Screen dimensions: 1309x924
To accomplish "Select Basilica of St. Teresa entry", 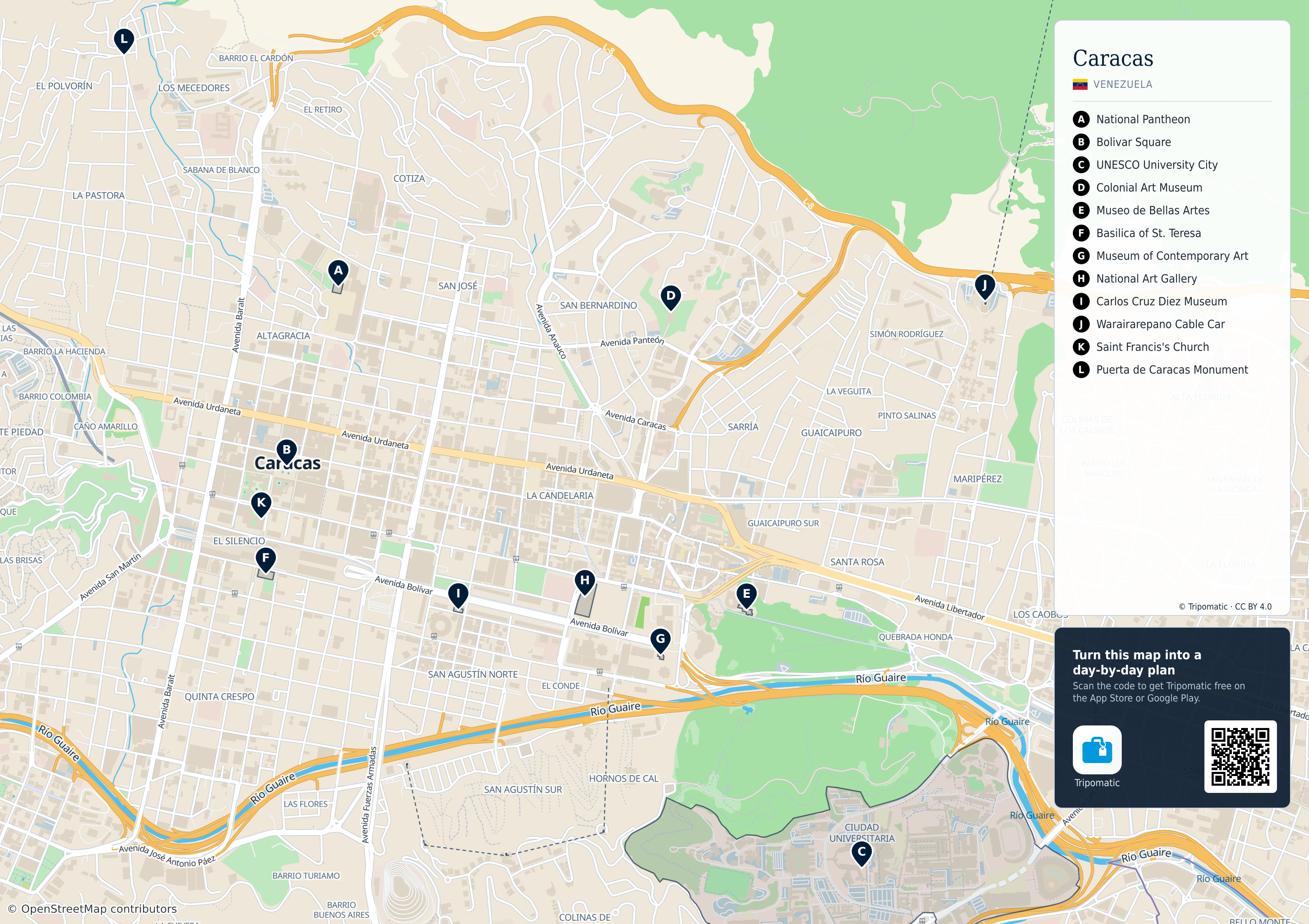I will coord(1148,233).
